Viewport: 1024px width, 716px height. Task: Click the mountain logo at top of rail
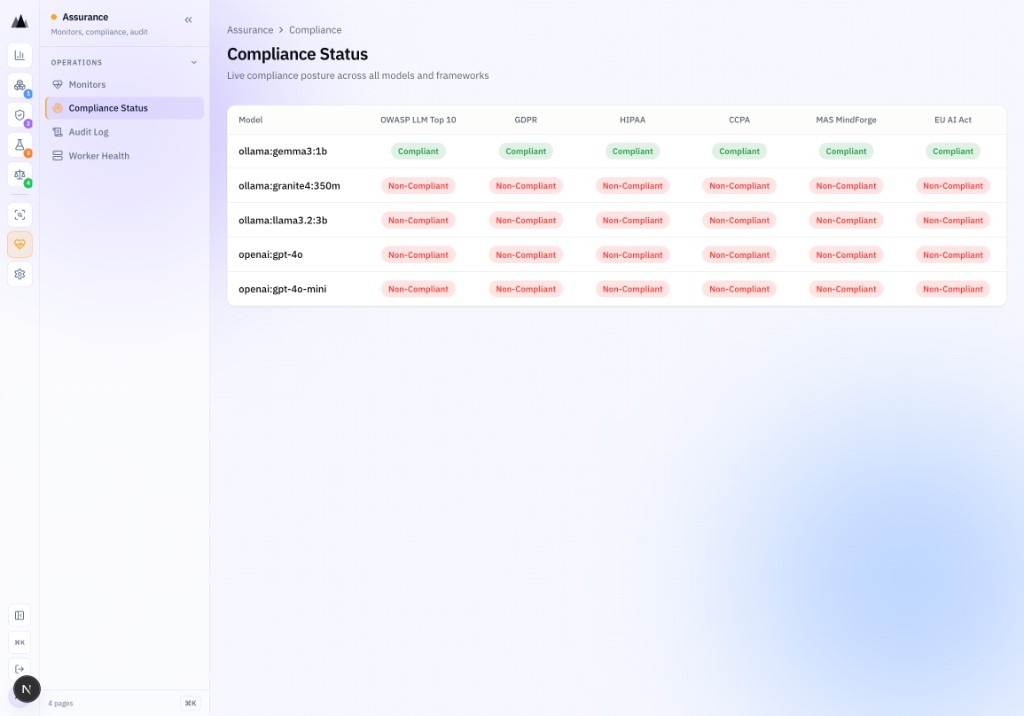20,22
